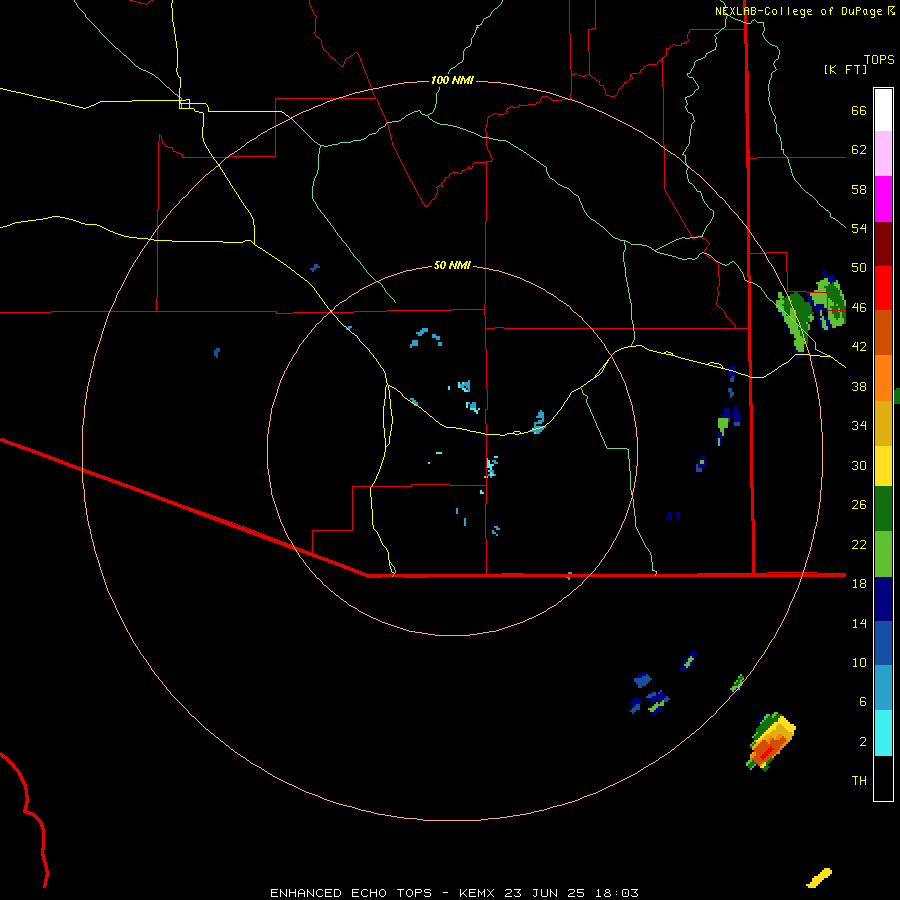
Task: Click the "NEXLAB-College of DuPage" label
Action: (x=799, y=11)
